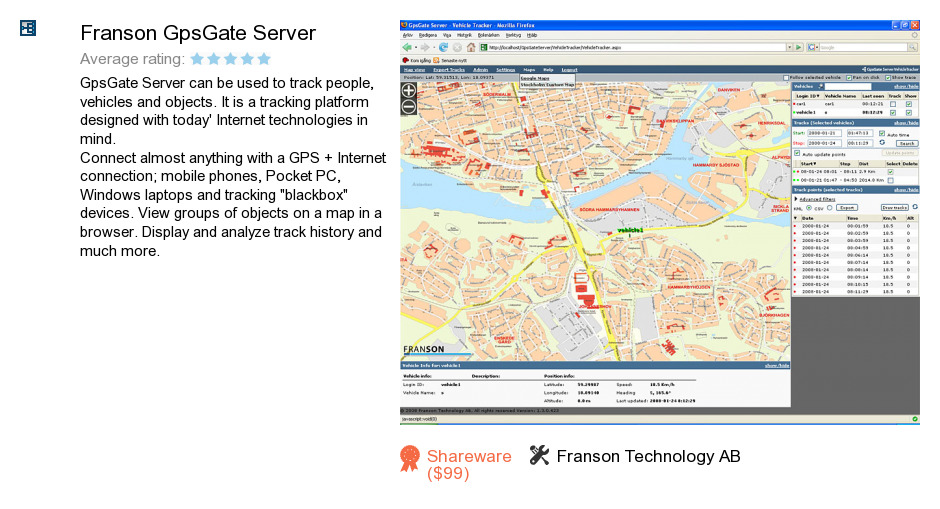Uncheck the Track box for vehicle1
The width and height of the screenshot is (940, 509).
[x=893, y=113]
